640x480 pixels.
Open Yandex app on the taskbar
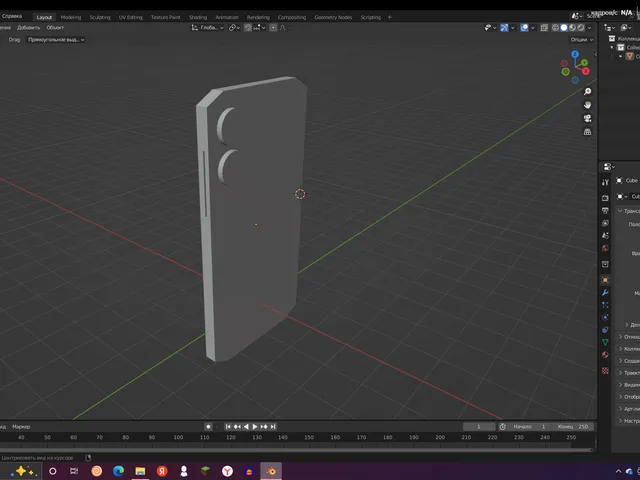tap(162, 471)
